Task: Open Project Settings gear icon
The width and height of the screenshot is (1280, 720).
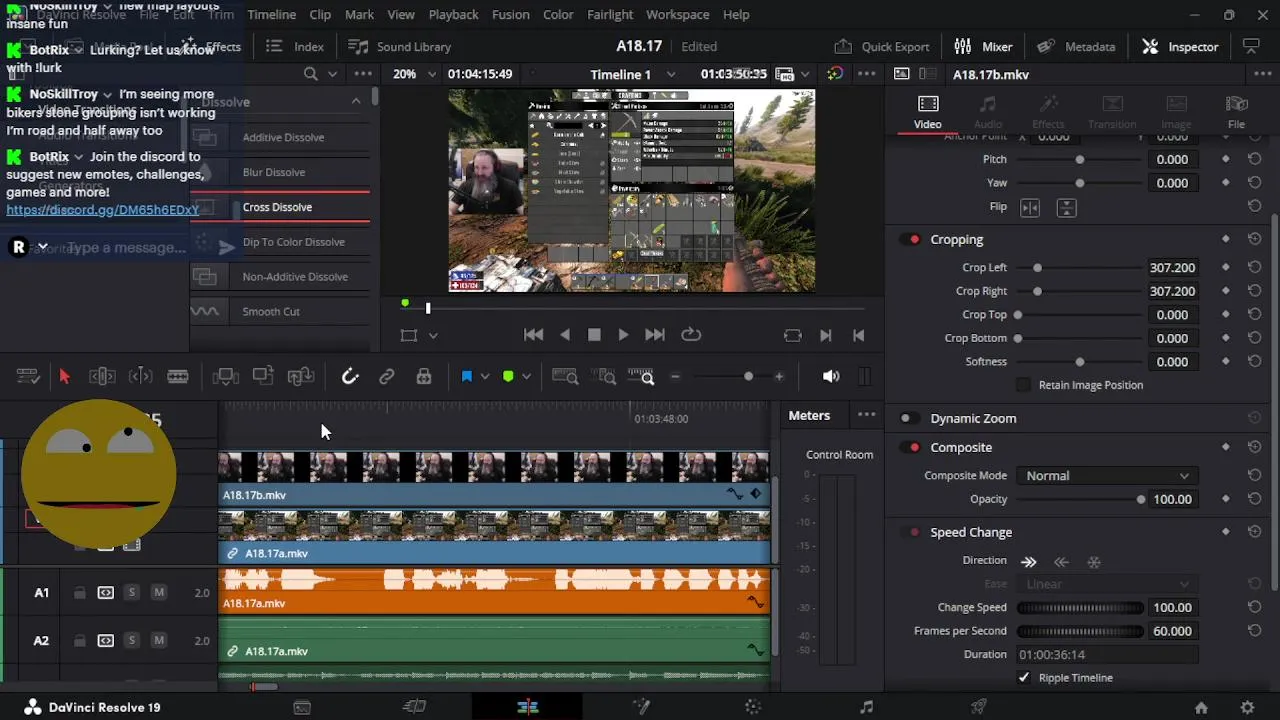Action: click(x=1247, y=707)
